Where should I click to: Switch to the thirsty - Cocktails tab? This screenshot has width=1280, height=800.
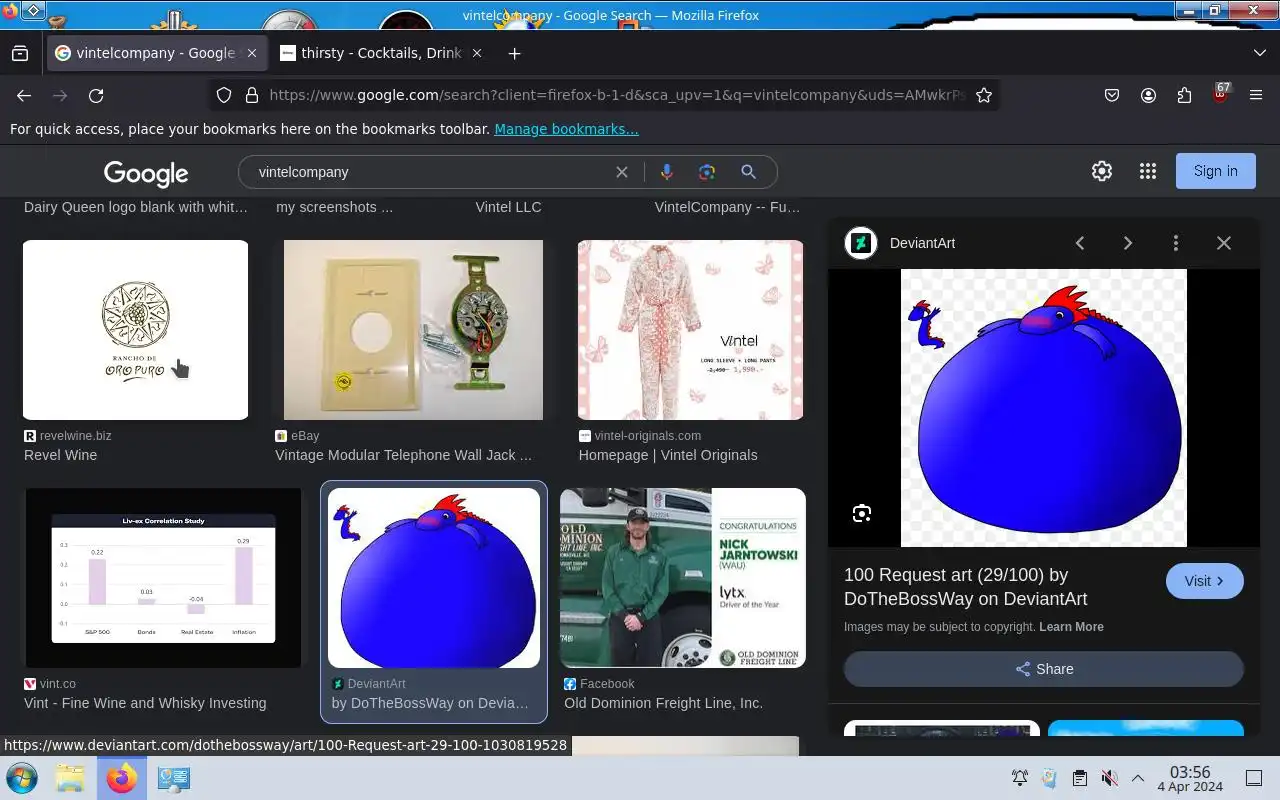(381, 53)
